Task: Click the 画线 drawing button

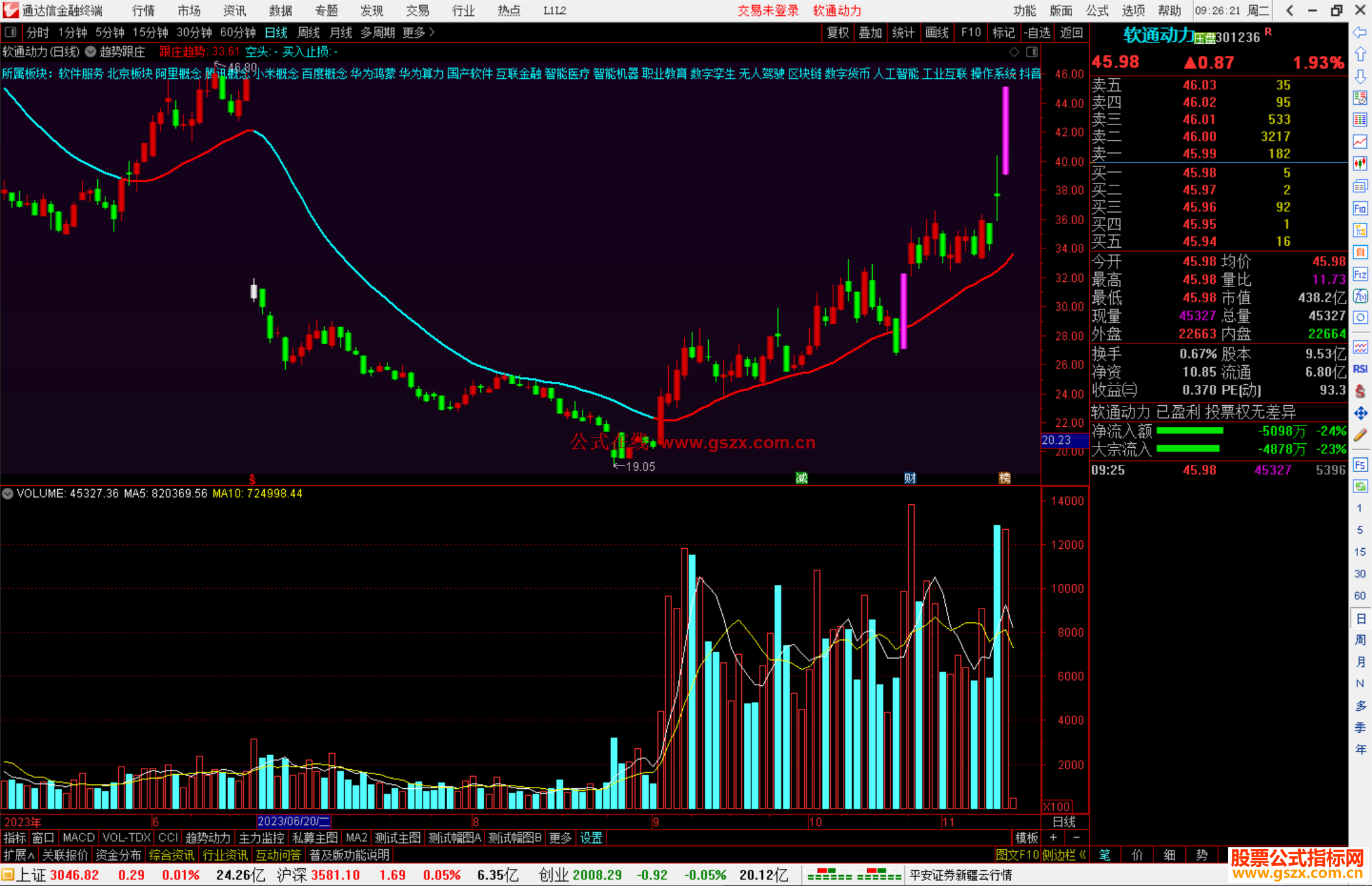Action: (937, 32)
